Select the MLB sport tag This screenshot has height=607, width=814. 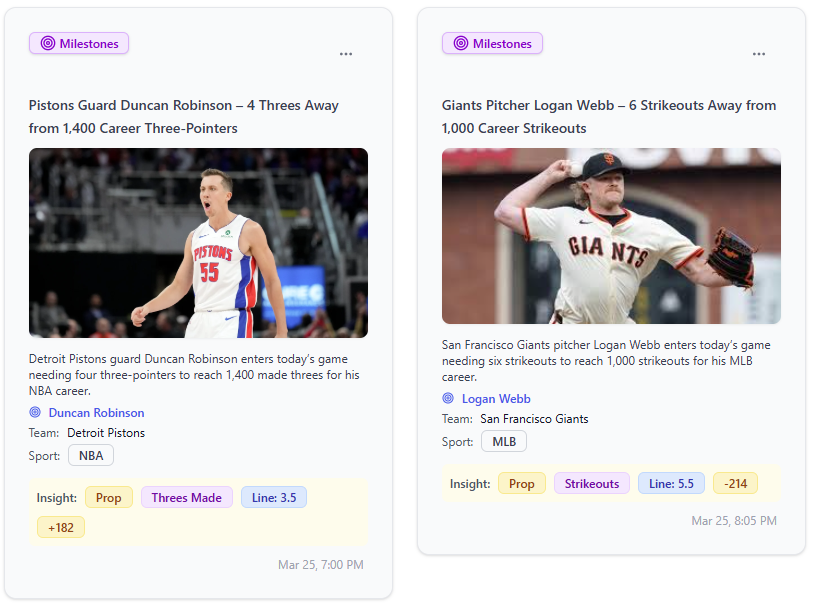click(504, 442)
